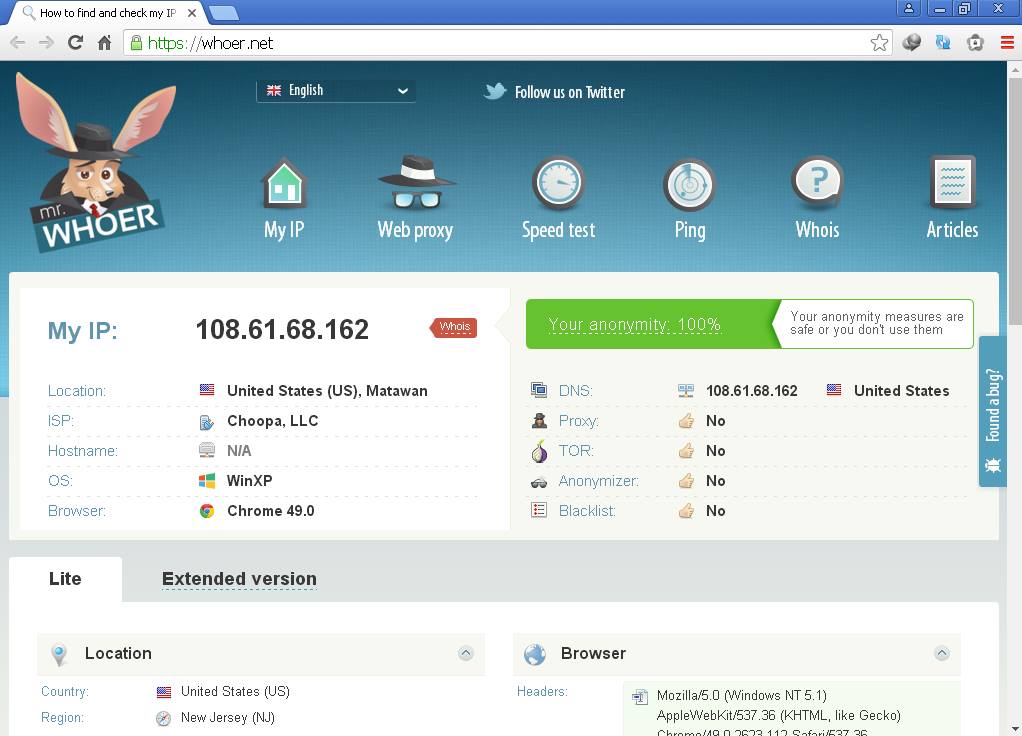
Task: Go to the browser home page
Action: (104, 43)
